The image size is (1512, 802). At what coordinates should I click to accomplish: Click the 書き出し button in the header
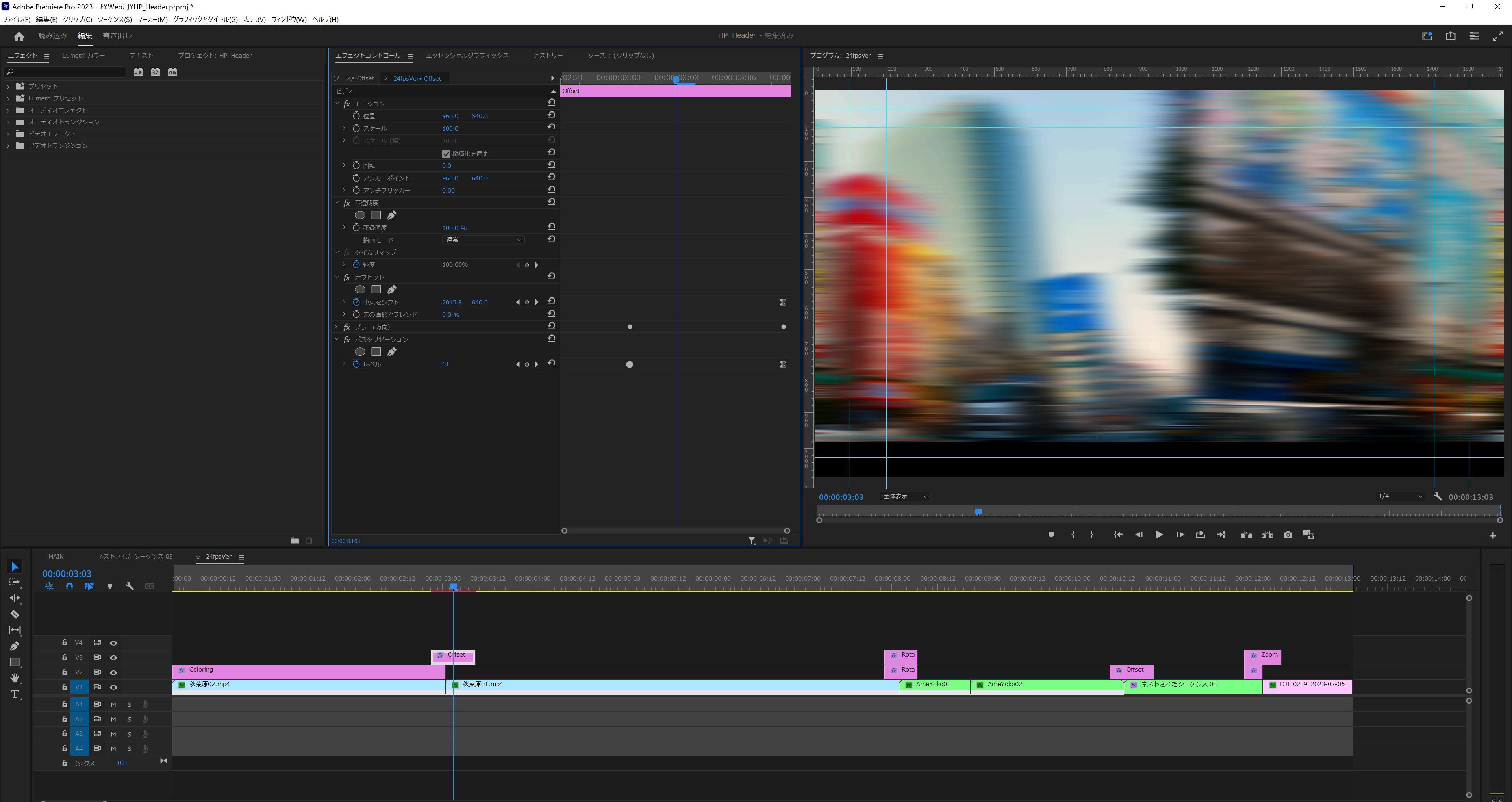(x=117, y=36)
